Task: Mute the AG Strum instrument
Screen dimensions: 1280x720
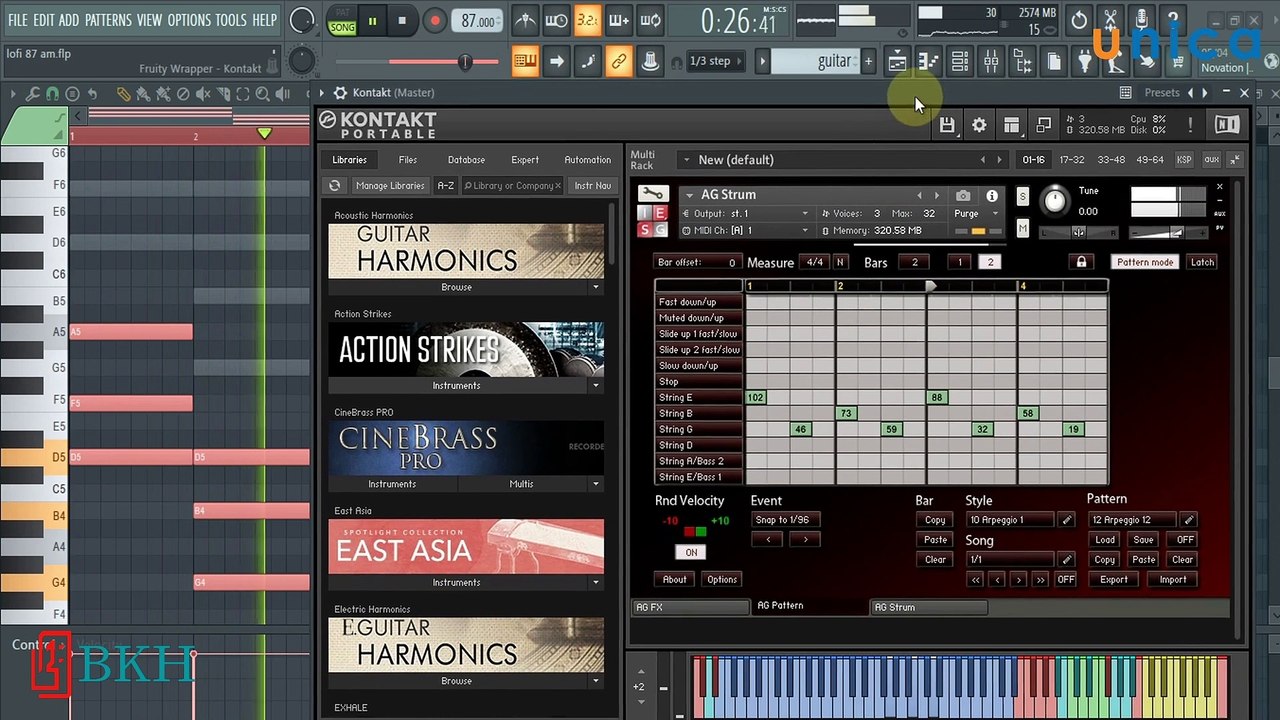Action: [1022, 229]
